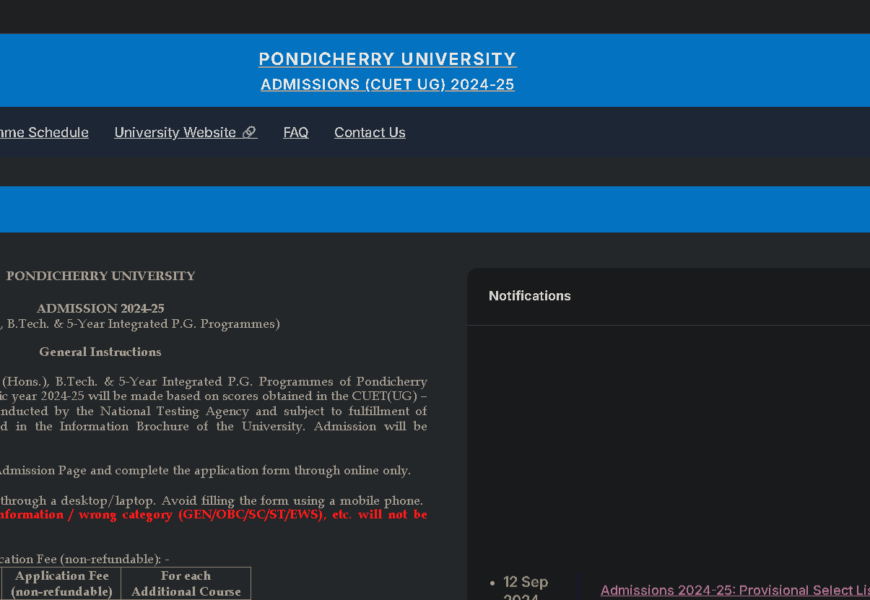Open the Programme Schedule menu item
The width and height of the screenshot is (870, 600).
coord(44,133)
